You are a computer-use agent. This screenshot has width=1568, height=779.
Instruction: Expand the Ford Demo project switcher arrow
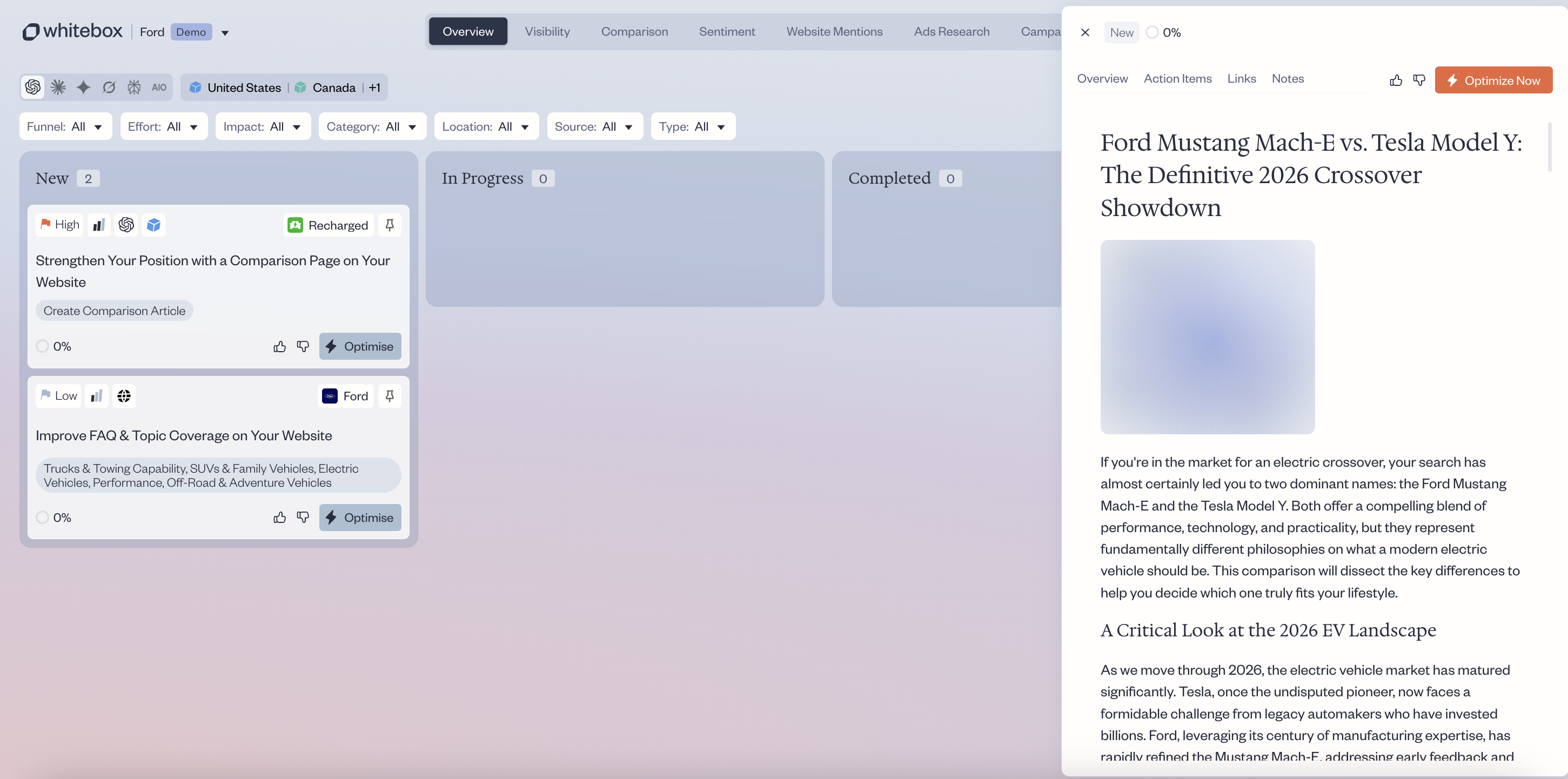point(225,33)
